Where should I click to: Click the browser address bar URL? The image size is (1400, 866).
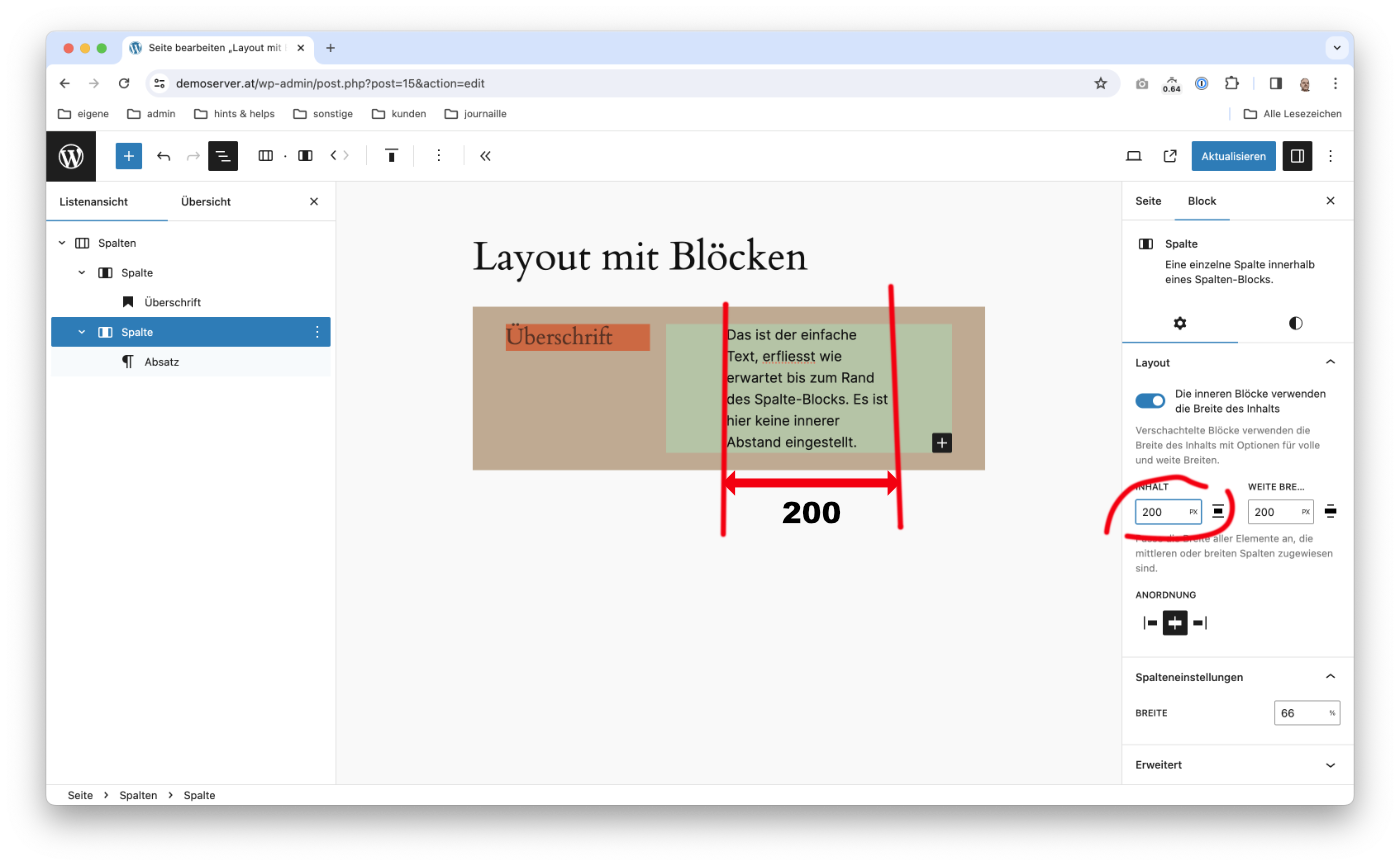[x=330, y=84]
